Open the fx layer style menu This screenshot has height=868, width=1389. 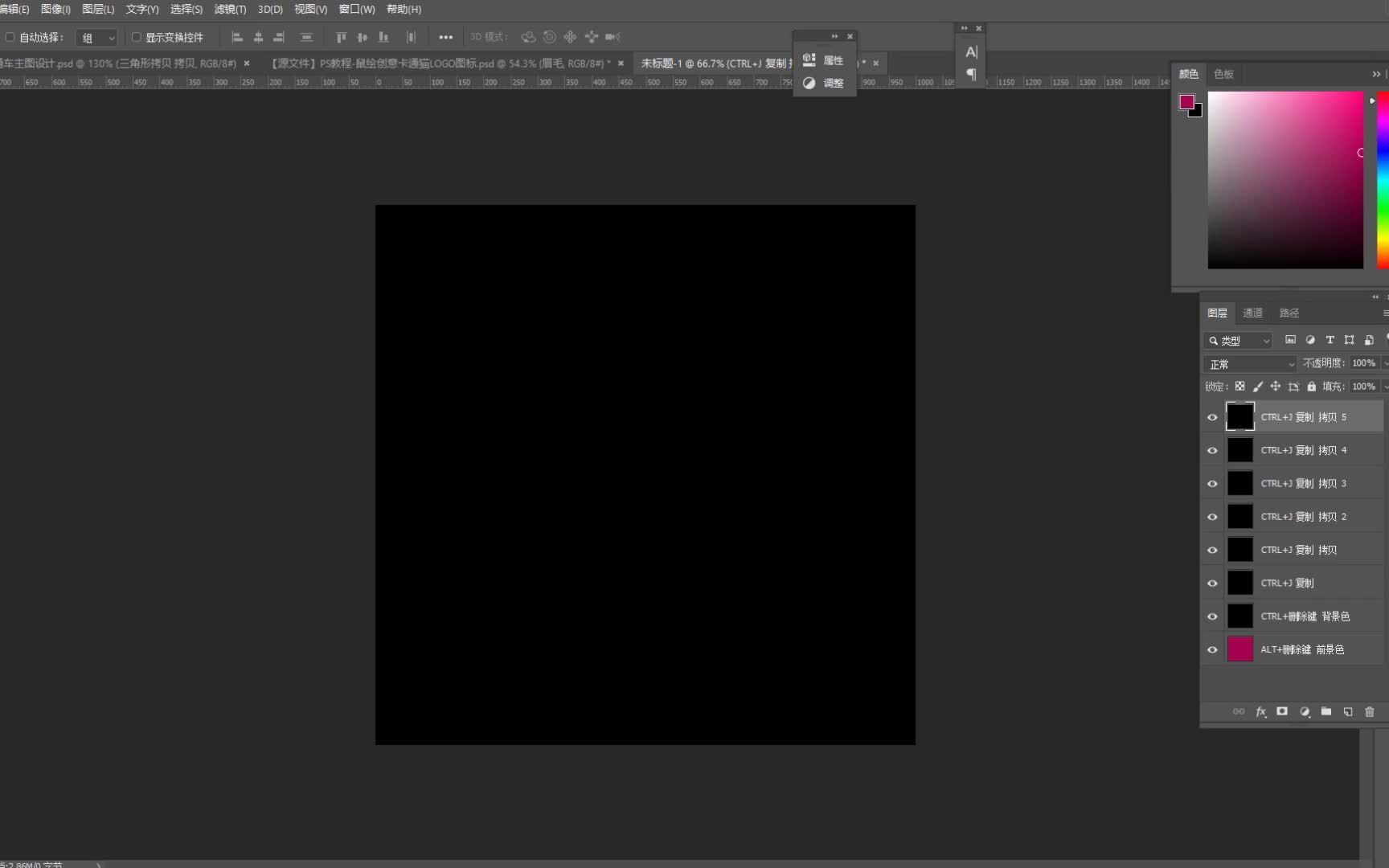1260,711
